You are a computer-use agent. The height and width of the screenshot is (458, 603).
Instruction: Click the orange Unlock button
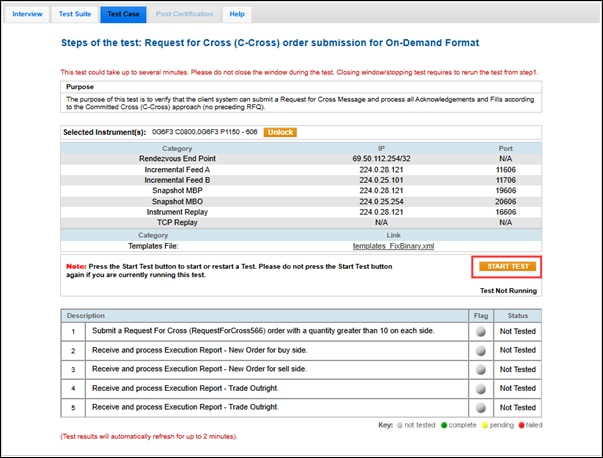point(280,132)
